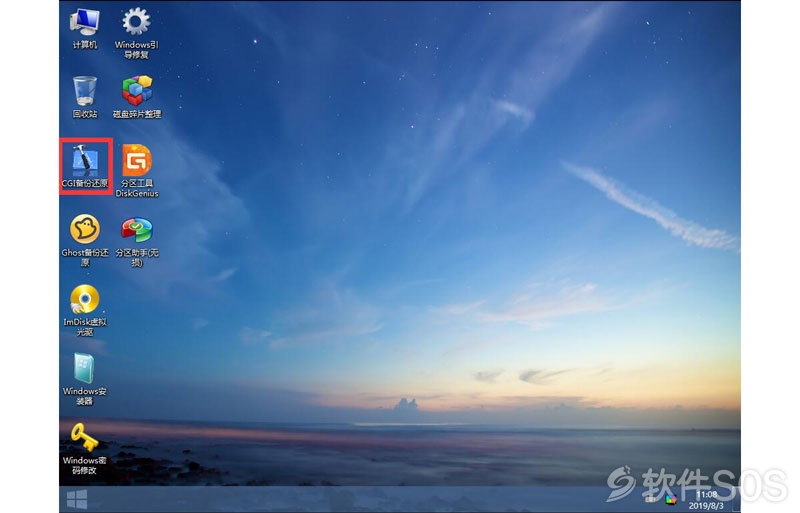
Task: Open the 计算机 desktop icon
Action: (85, 29)
